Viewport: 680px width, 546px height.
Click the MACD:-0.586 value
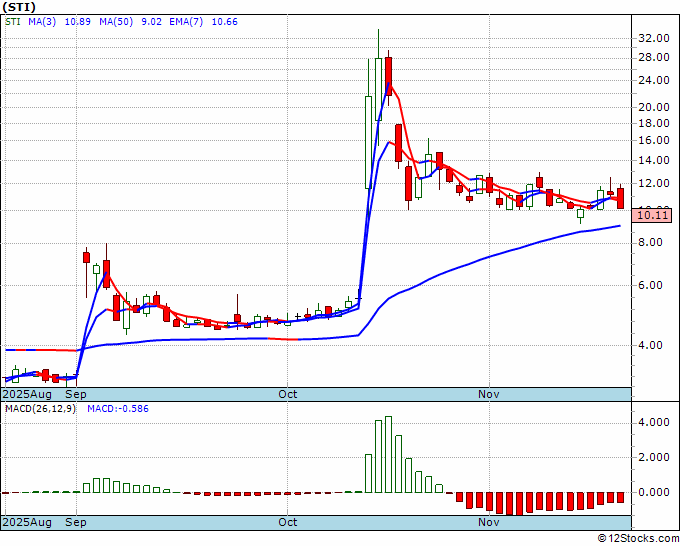(x=118, y=409)
